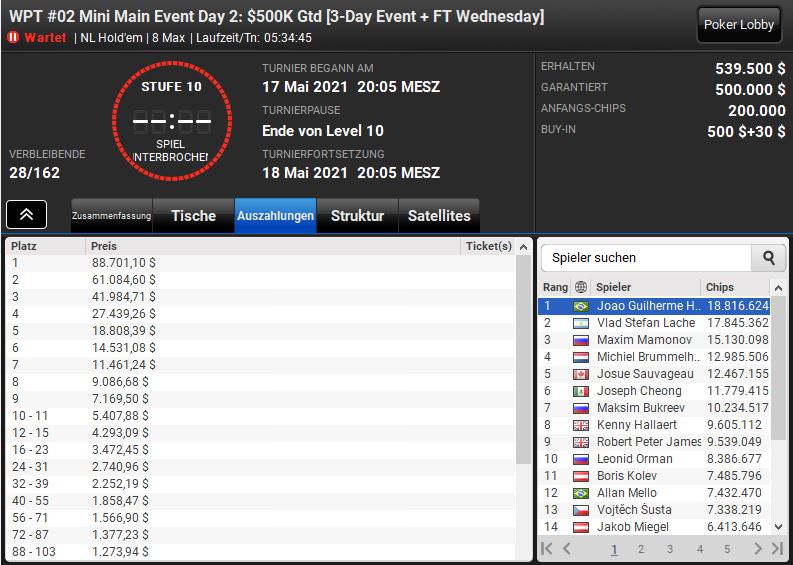Viewport: 793px width, 565px height.
Task: Click the magnifier search icon
Action: point(769,258)
